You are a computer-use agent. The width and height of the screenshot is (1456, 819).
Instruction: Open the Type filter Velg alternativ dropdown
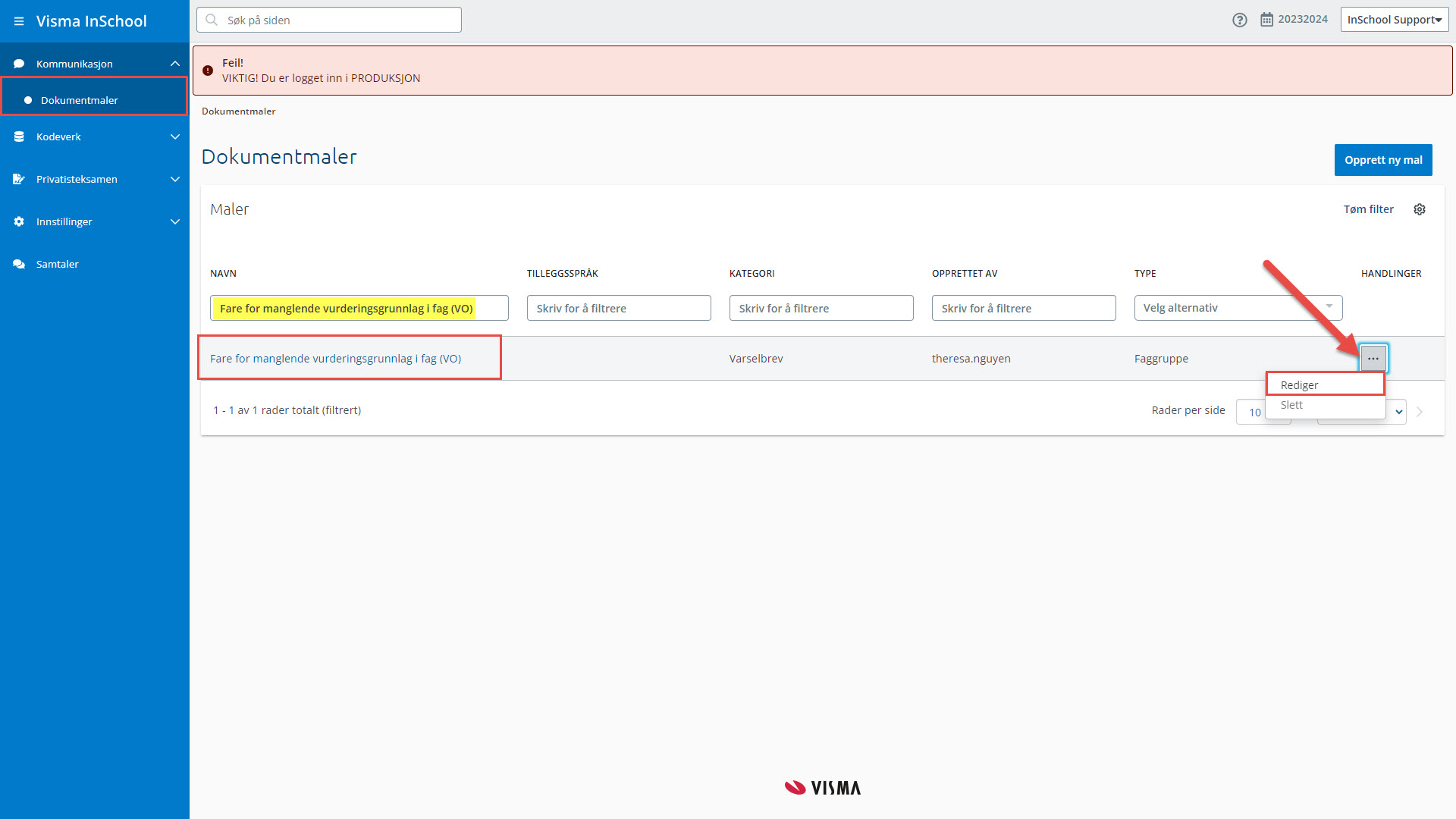coord(1238,308)
